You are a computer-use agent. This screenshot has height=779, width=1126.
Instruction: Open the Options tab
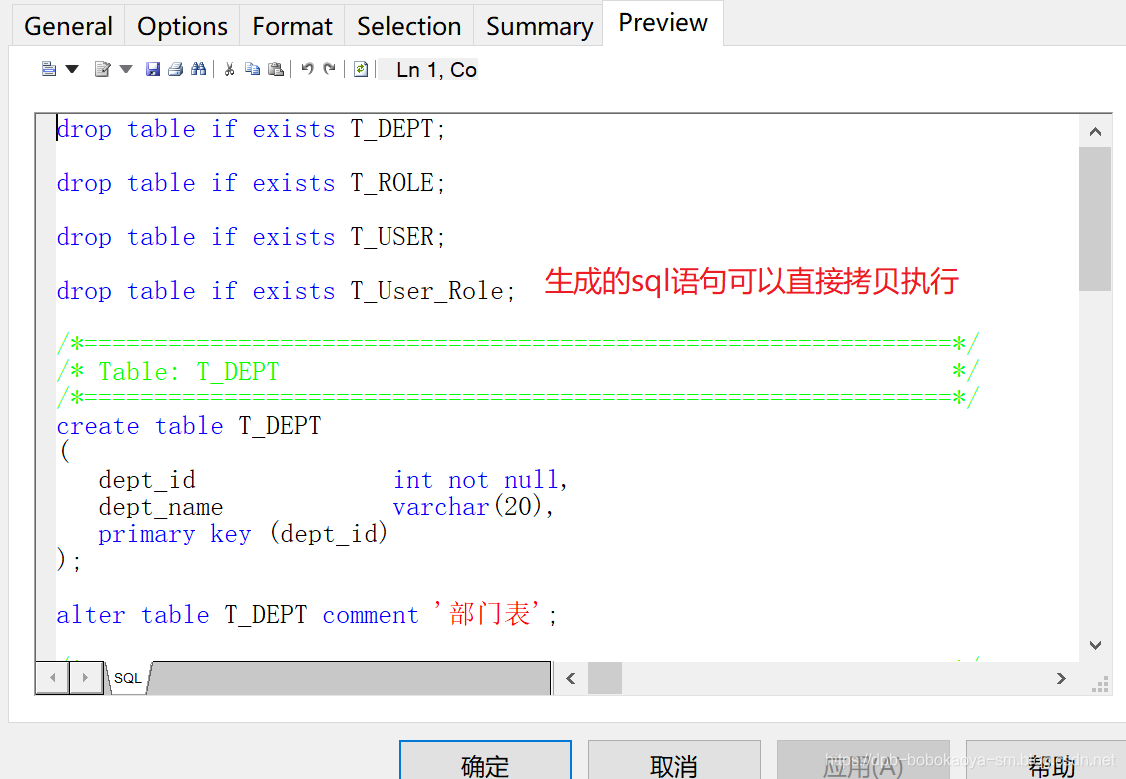(182, 26)
